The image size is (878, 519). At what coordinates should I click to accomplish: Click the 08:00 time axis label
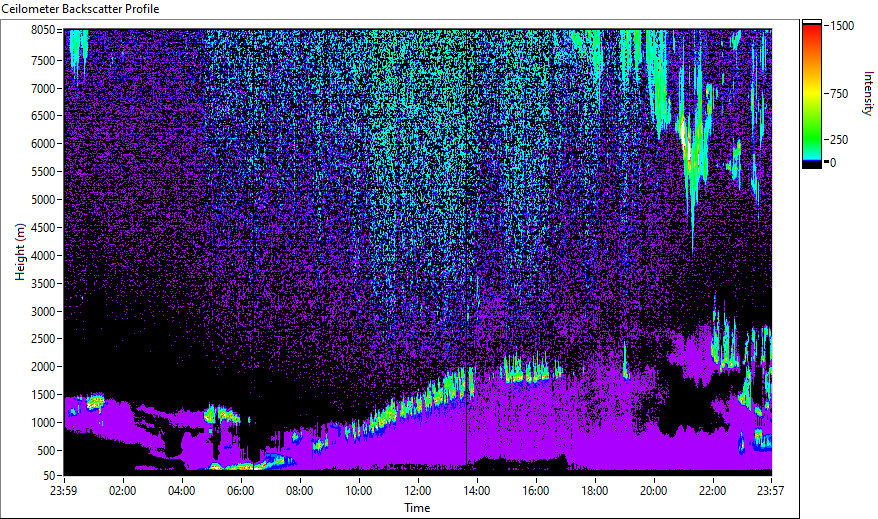tap(300, 491)
